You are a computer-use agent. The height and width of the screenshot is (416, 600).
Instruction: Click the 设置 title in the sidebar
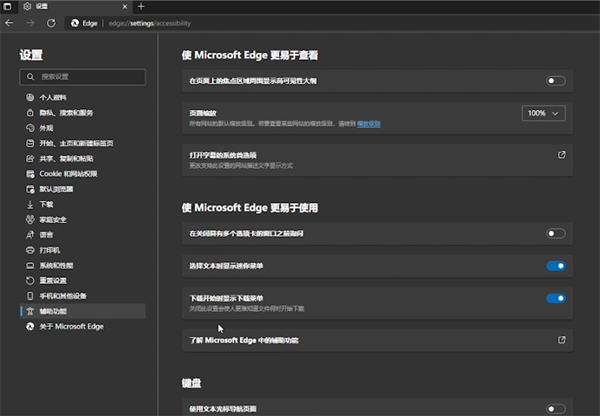31,55
